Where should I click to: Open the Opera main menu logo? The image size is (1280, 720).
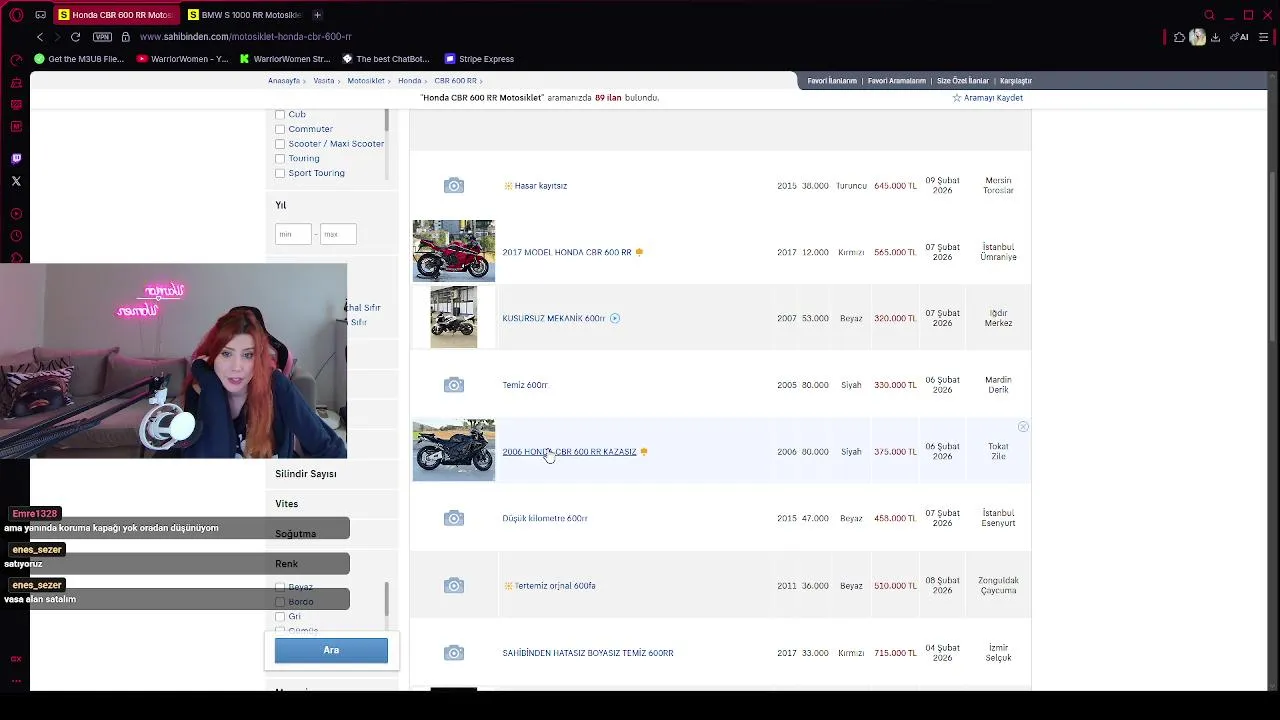pyautogui.click(x=16, y=15)
